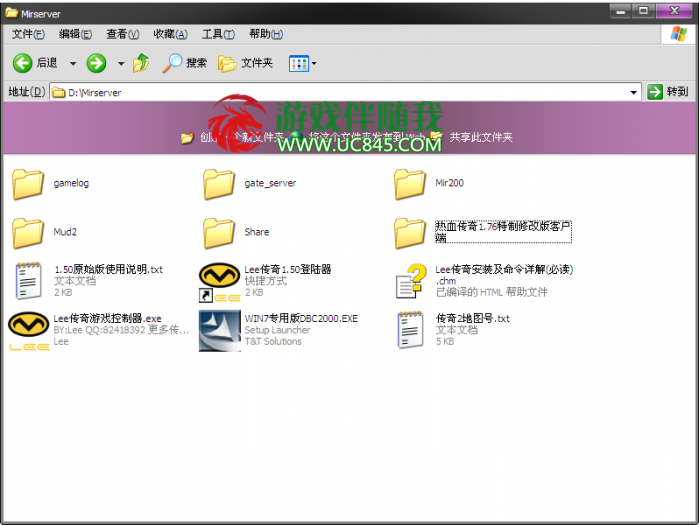699x525 pixels.
Task: Select the Mir200 folder icon
Action: click(x=410, y=184)
